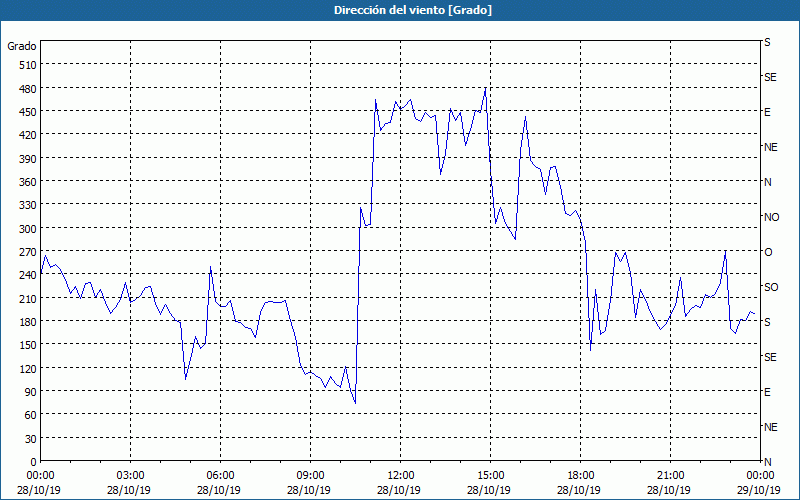Click the 'SO' compass label on right axis
Screen dimensions: 800x500
click(x=771, y=287)
